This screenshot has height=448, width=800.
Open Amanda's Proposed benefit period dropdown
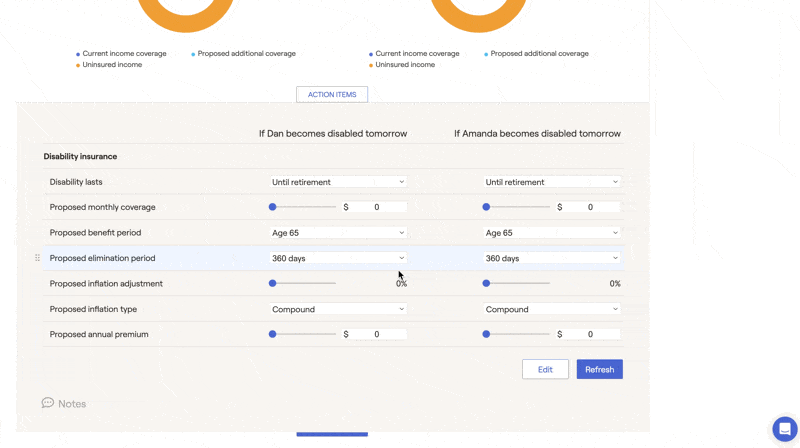pyautogui.click(x=552, y=233)
